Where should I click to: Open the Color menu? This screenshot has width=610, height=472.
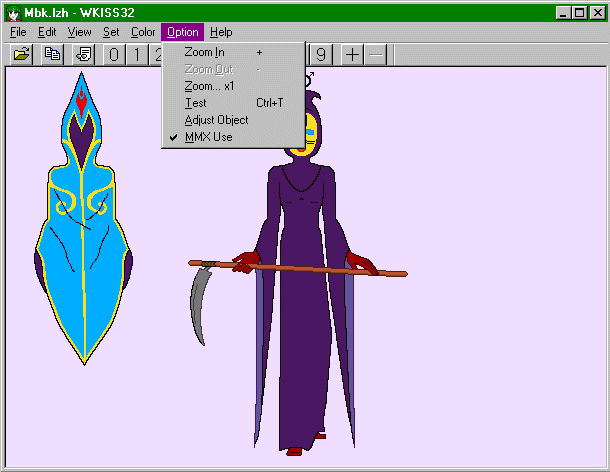pos(143,32)
